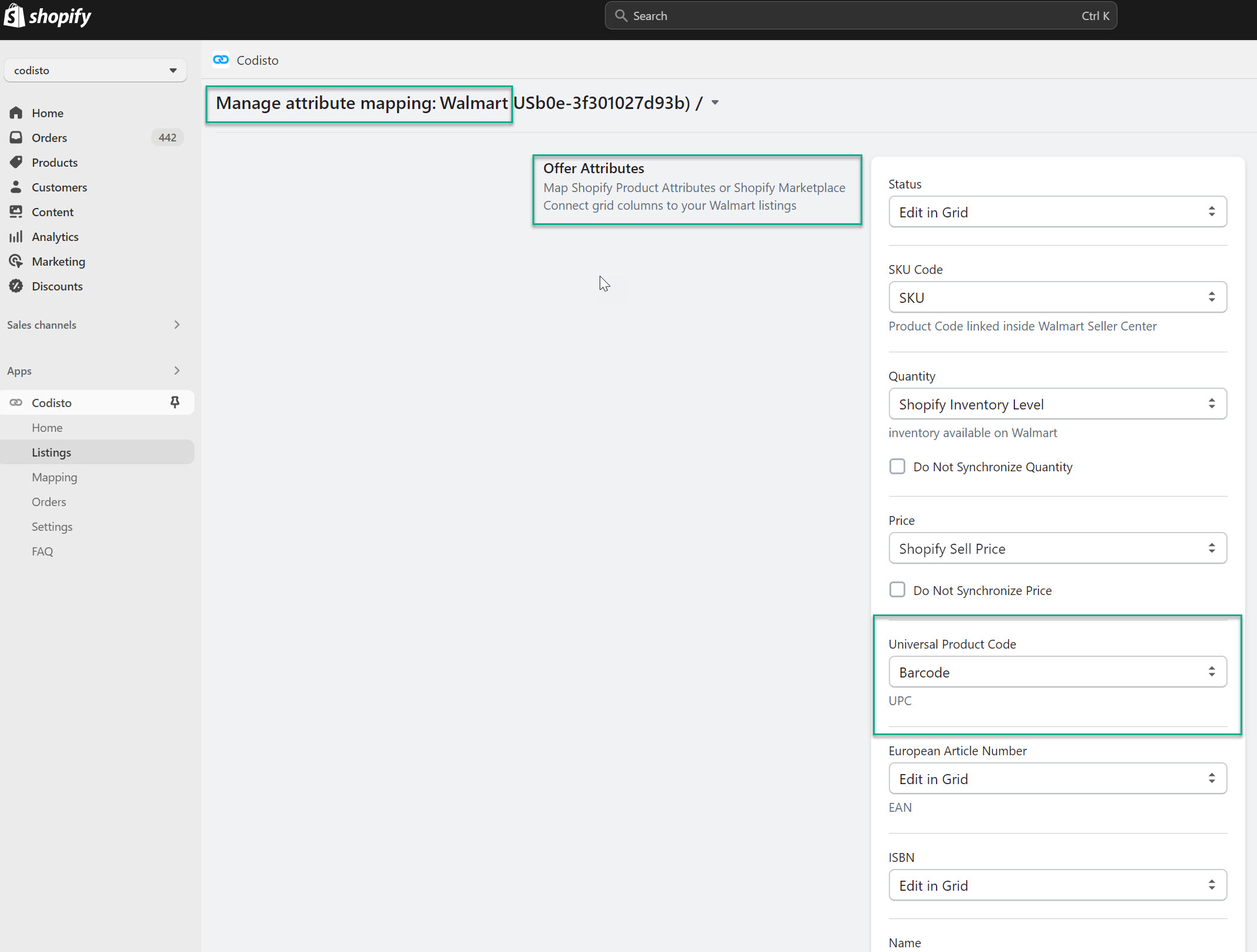Expand Apps section chevron
This screenshot has height=952, width=1257.
tap(177, 371)
